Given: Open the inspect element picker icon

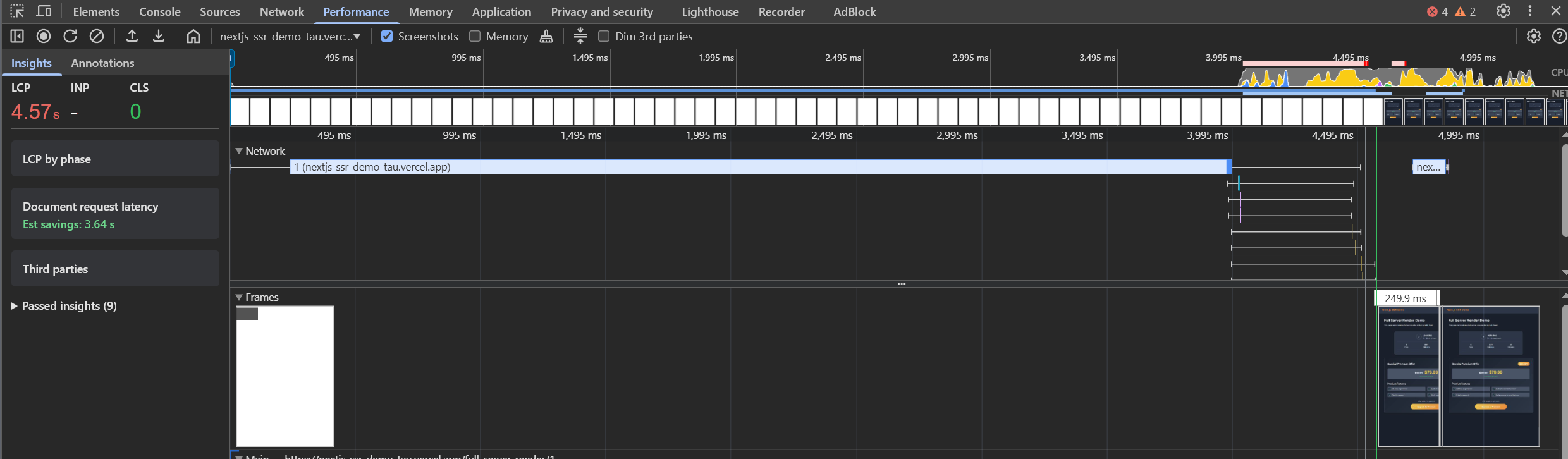Looking at the screenshot, I should point(17,11).
